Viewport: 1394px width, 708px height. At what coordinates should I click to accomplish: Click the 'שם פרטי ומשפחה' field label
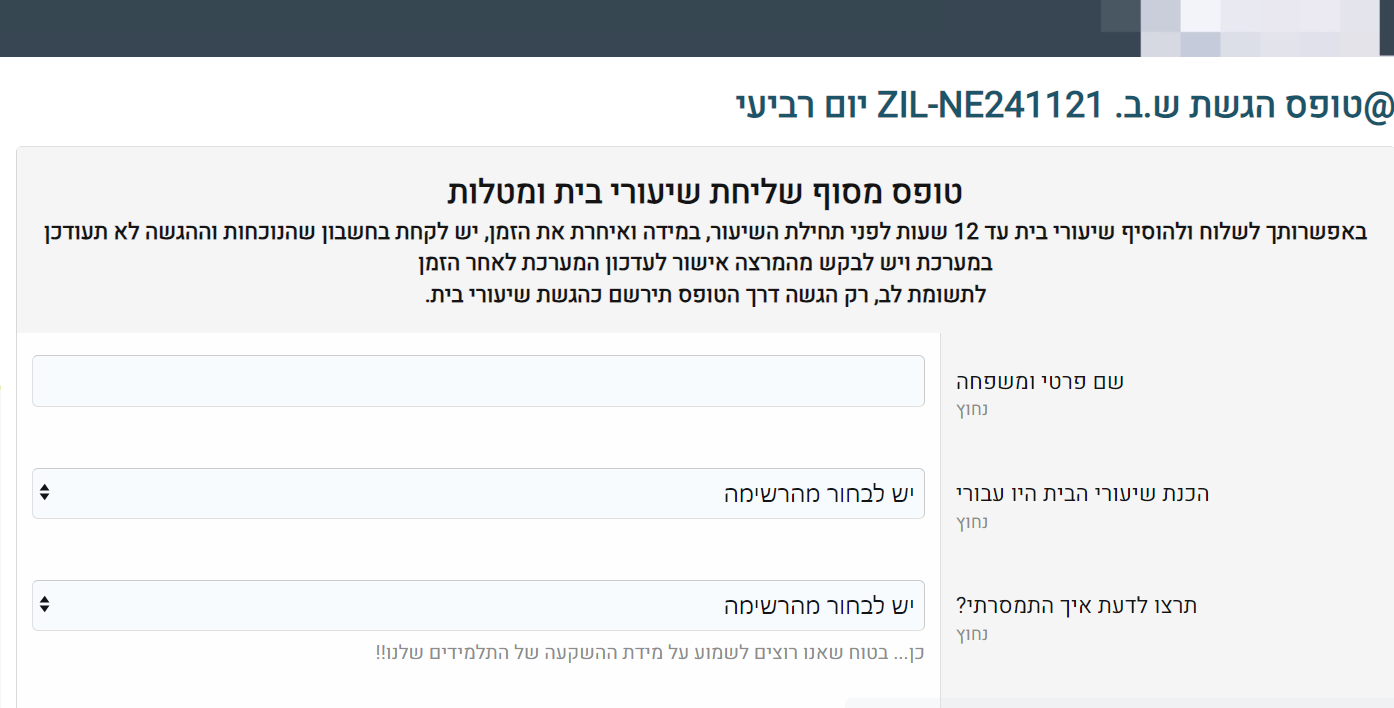[1040, 381]
